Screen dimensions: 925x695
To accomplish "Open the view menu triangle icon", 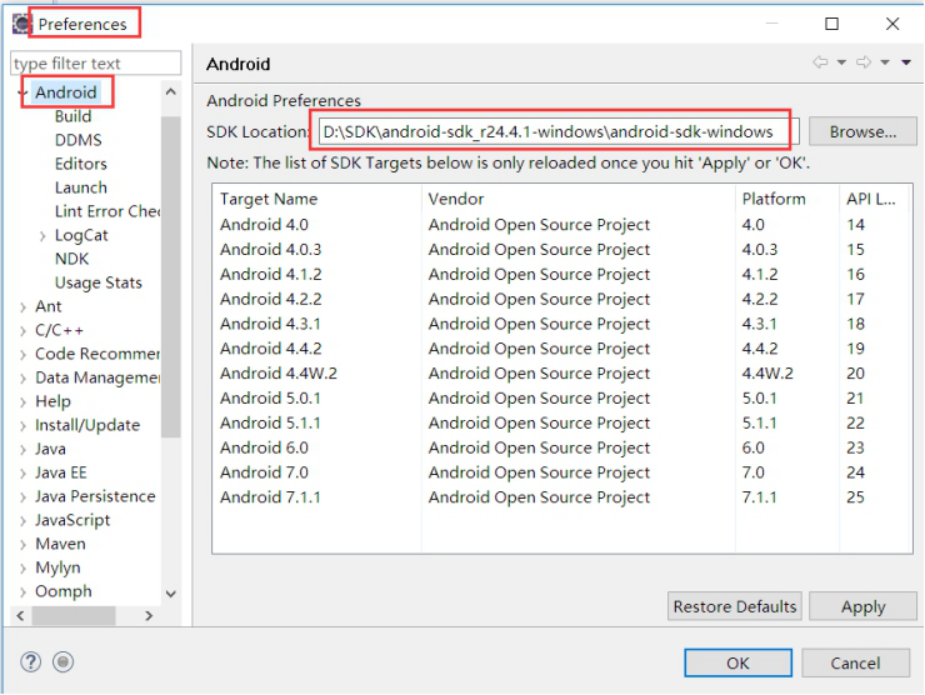I will [906, 63].
